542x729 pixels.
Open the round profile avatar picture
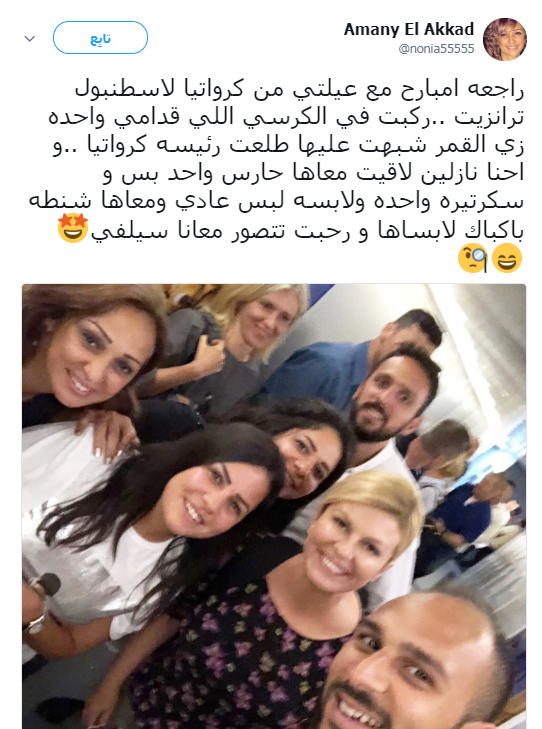[504, 40]
